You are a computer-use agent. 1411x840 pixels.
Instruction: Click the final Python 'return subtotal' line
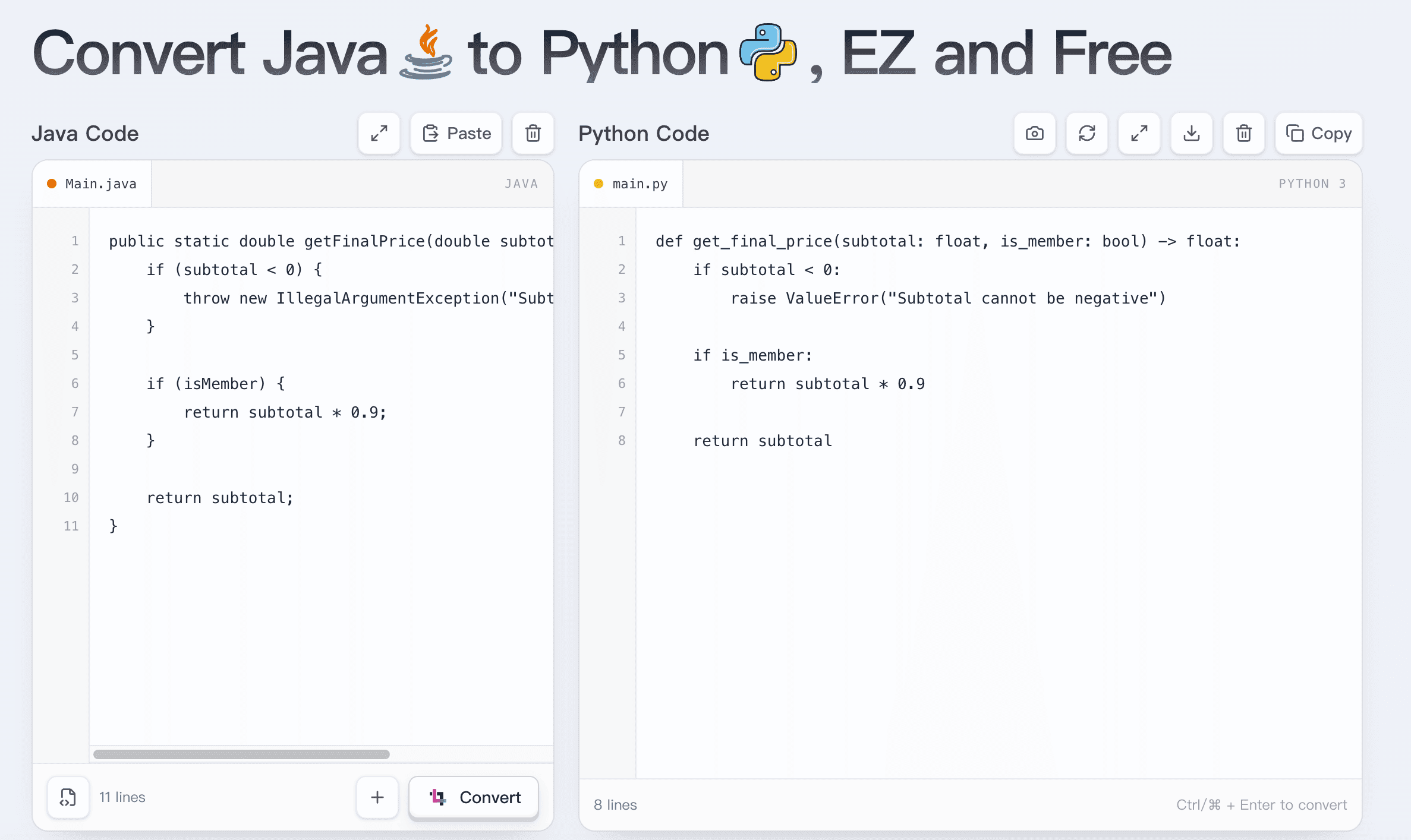pyautogui.click(x=763, y=441)
